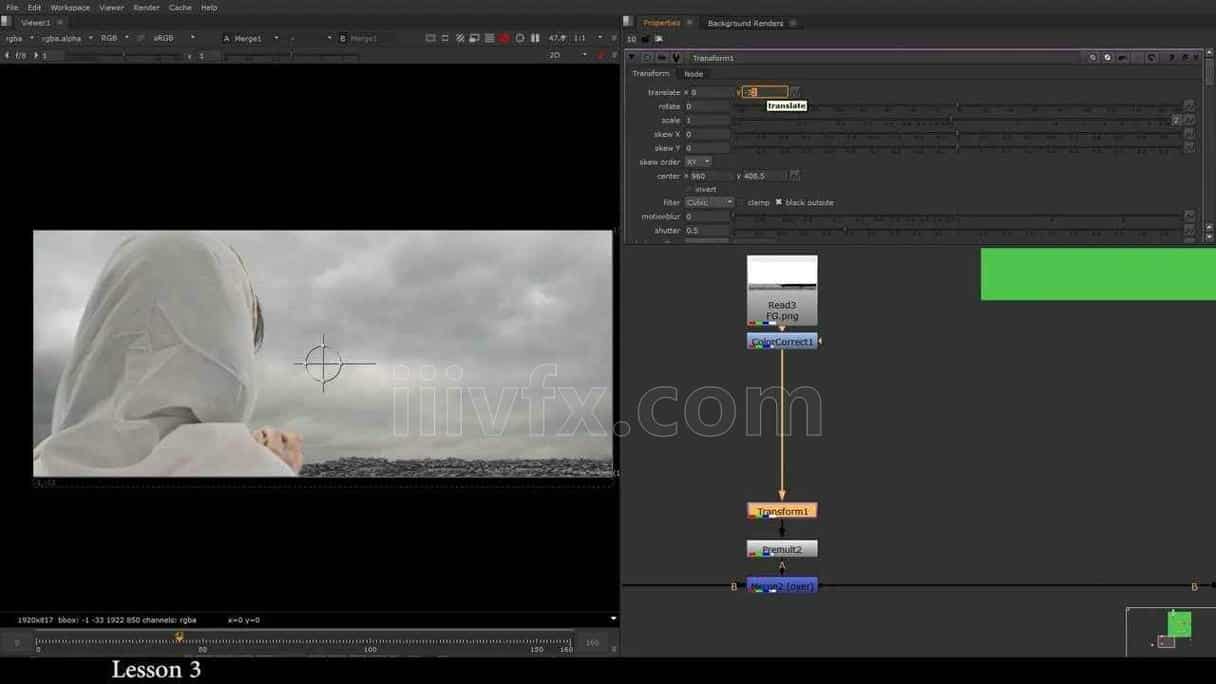This screenshot has width=1216, height=684.
Task: Open the Edit menu
Action: [34, 7]
